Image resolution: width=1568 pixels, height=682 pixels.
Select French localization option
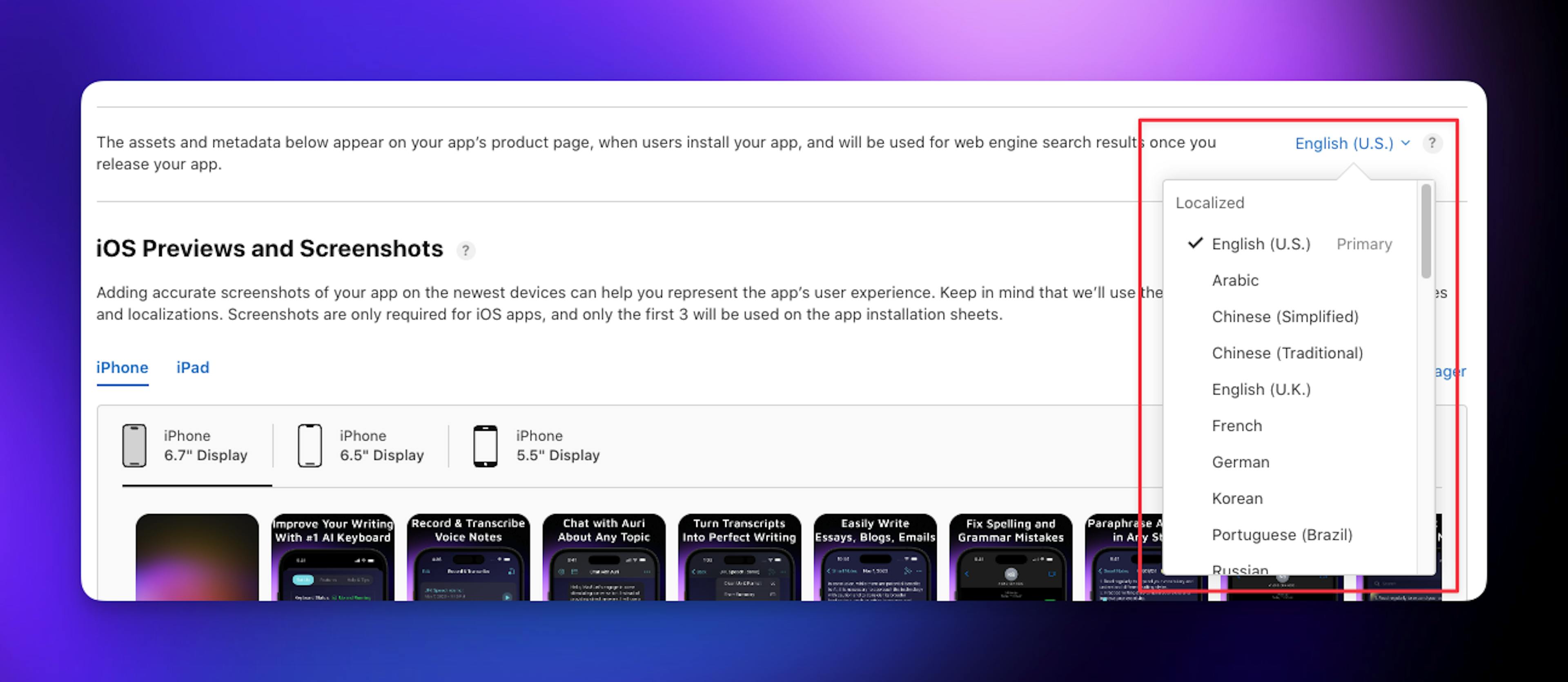[1236, 426]
